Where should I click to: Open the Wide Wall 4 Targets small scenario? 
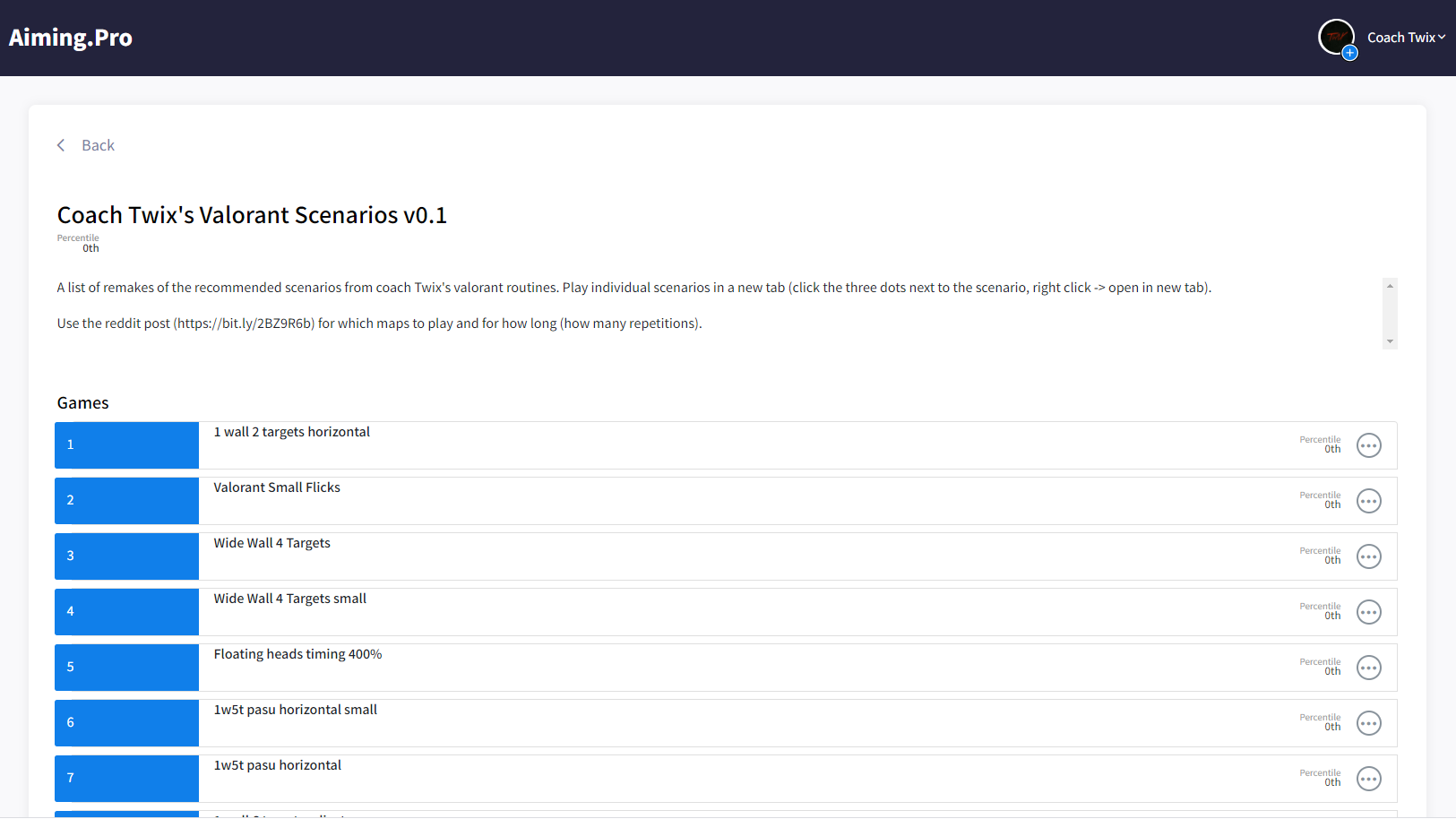point(289,599)
